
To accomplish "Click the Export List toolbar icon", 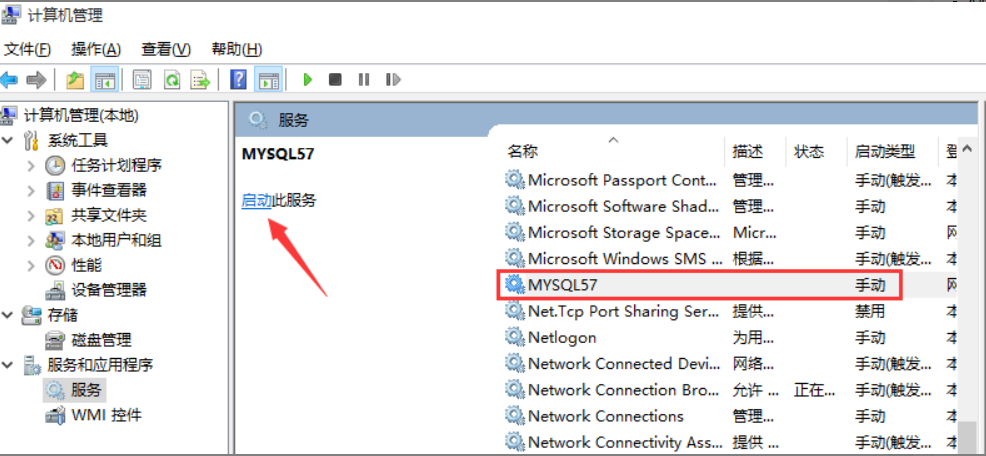I will (200, 80).
